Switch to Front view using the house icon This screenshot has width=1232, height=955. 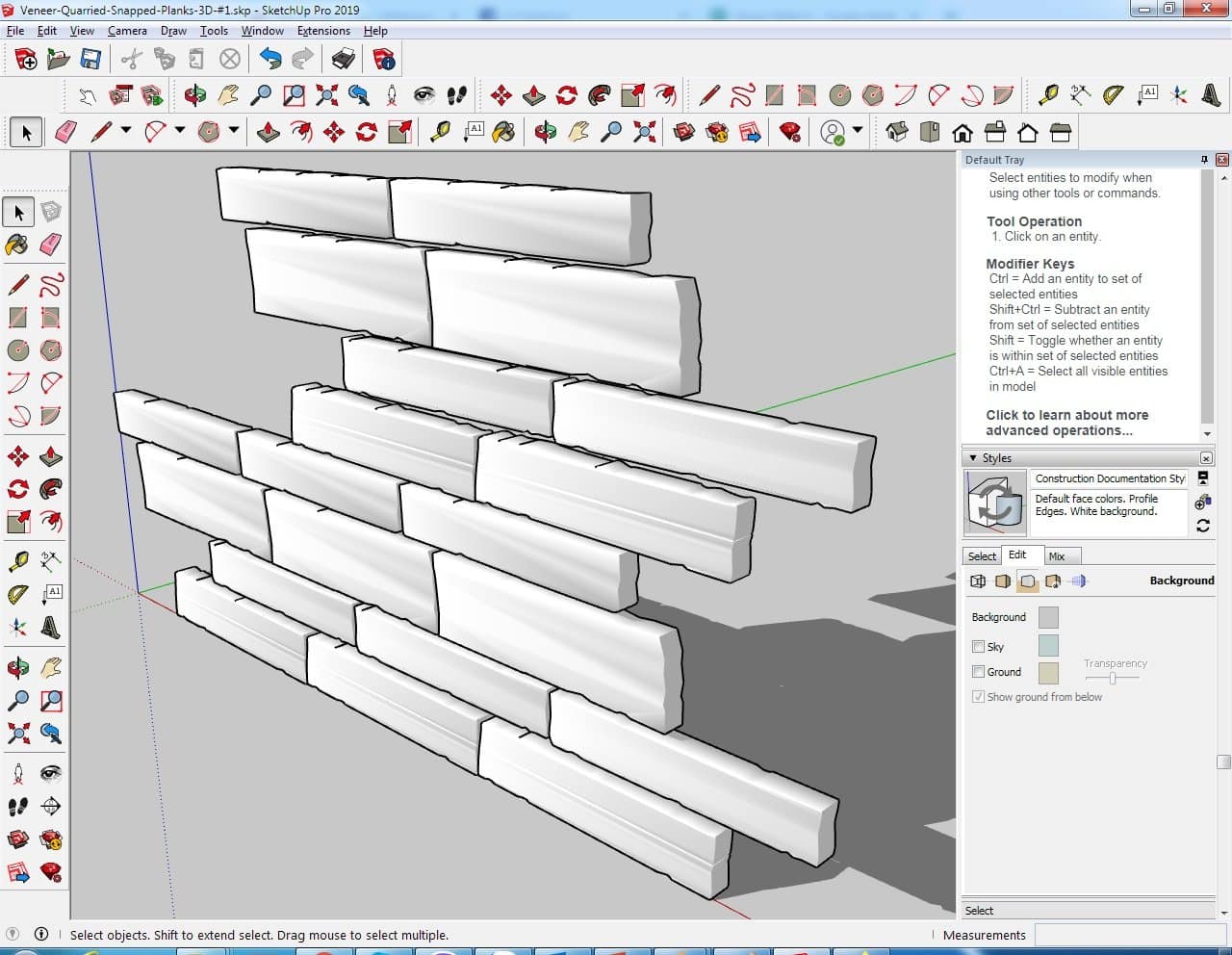click(x=962, y=132)
